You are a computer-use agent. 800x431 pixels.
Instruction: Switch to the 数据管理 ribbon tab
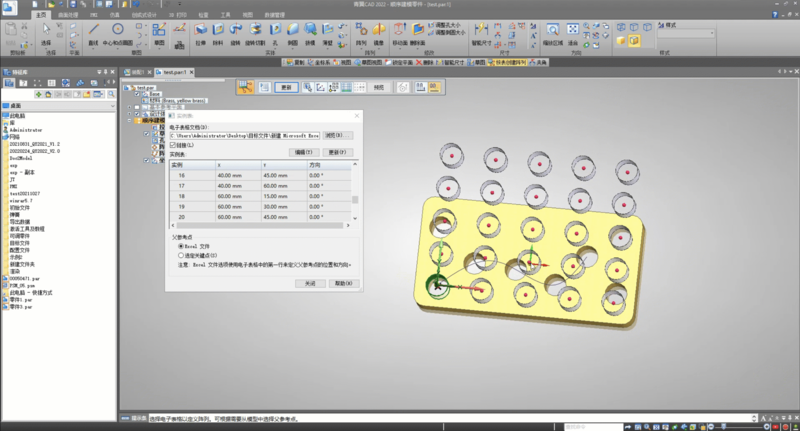(273, 16)
